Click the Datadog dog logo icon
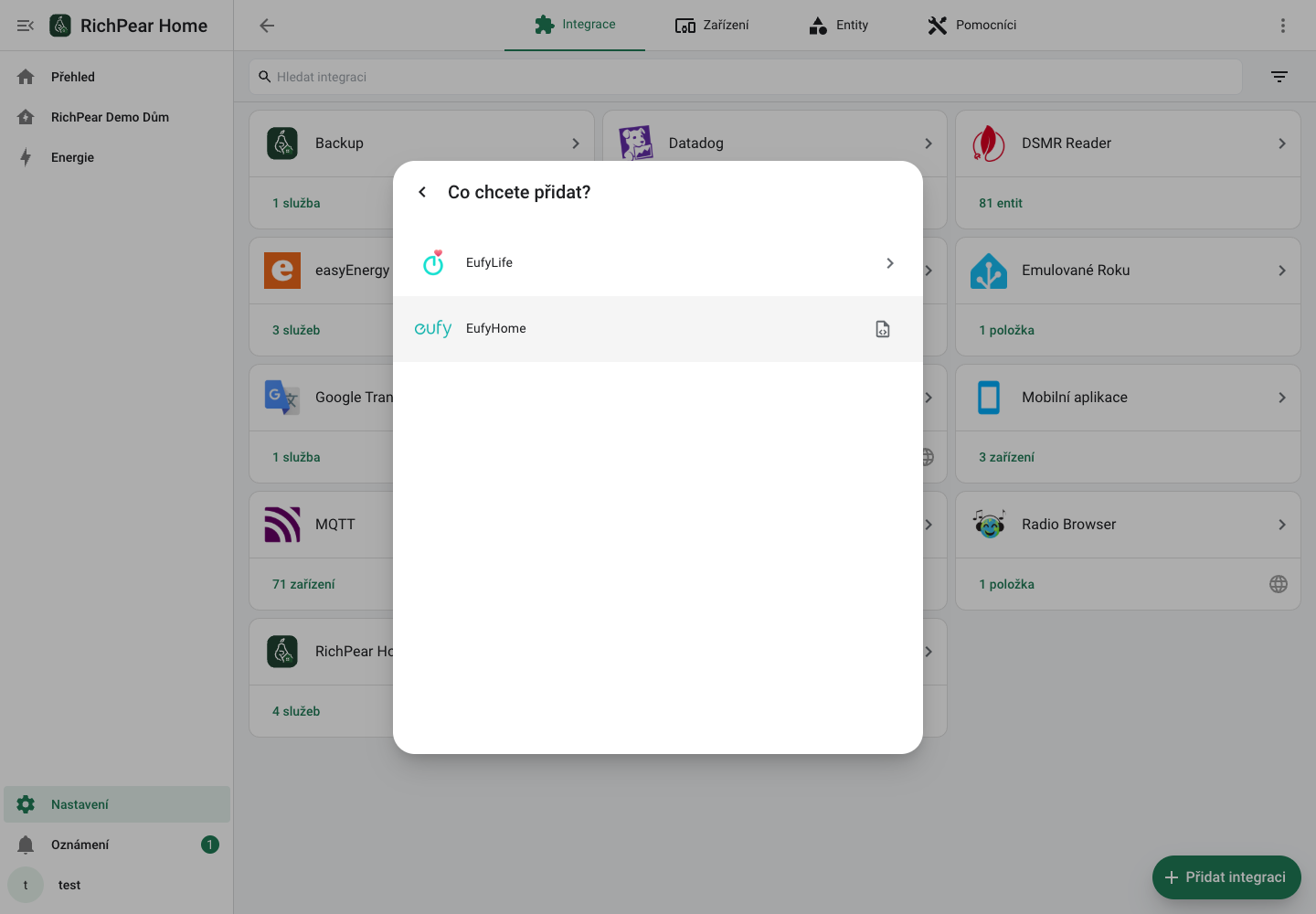Viewport: 1316px width, 914px height. (x=636, y=143)
